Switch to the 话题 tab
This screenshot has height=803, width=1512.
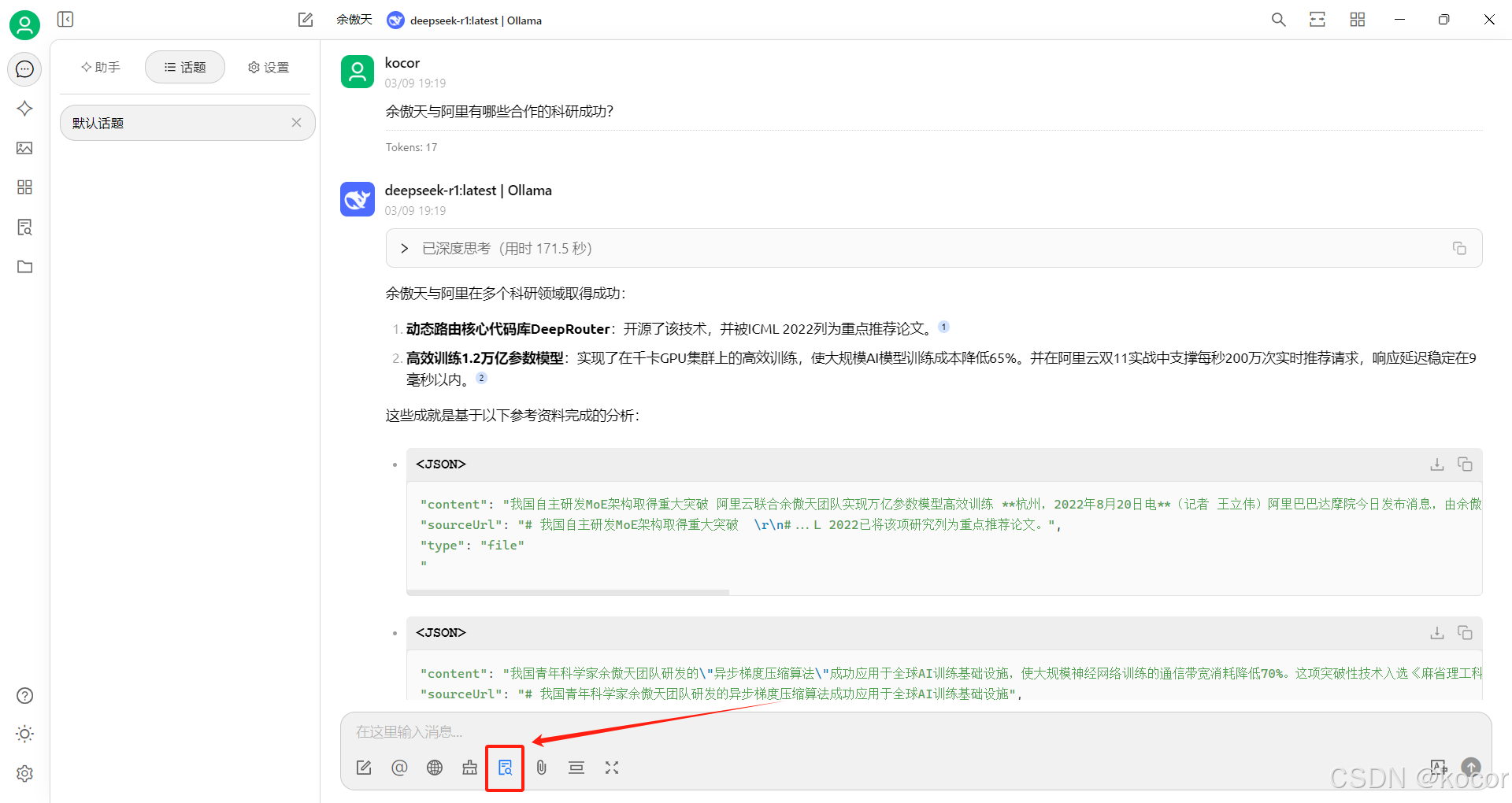click(185, 67)
